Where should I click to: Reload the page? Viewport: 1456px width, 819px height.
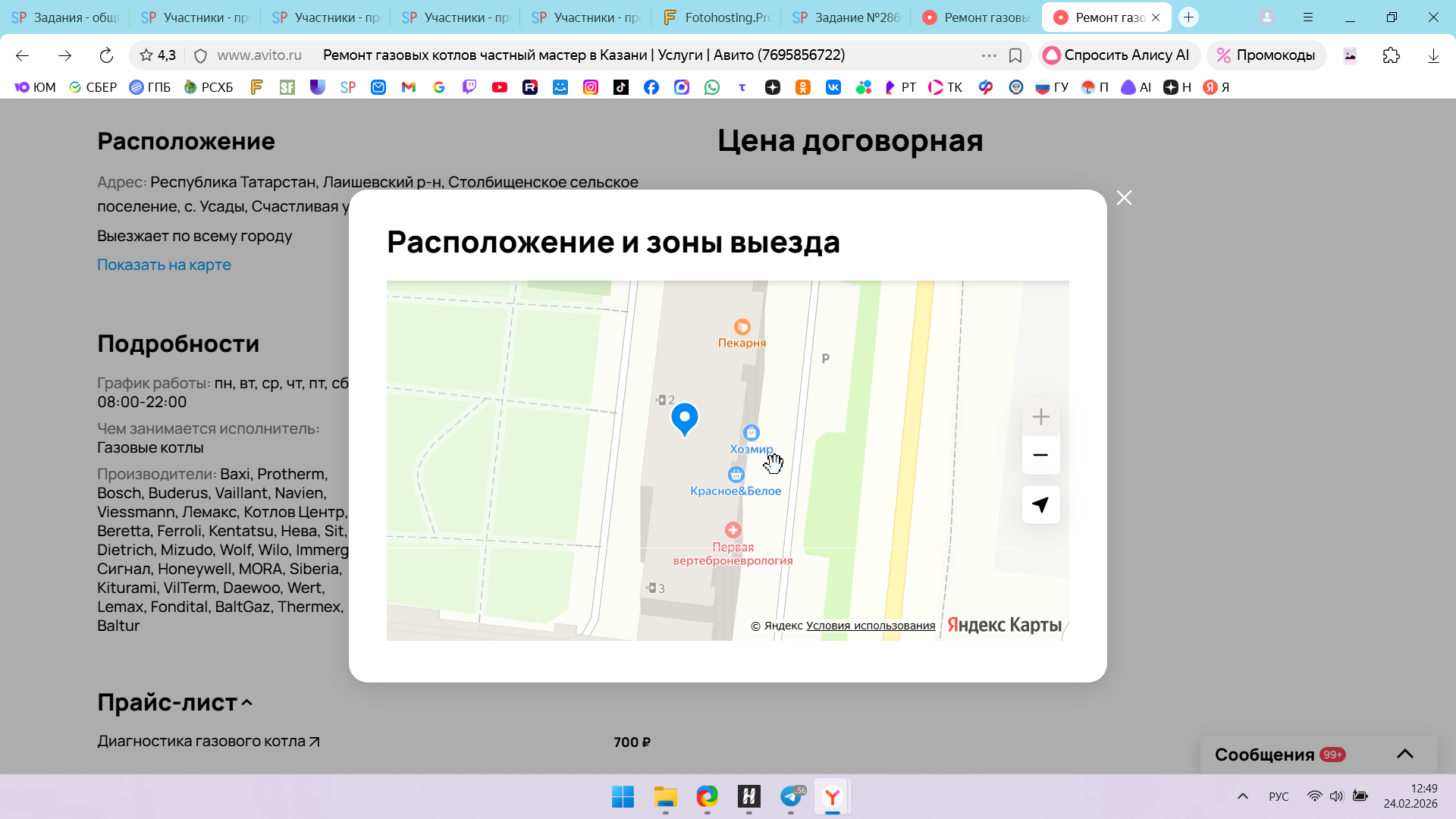(106, 55)
